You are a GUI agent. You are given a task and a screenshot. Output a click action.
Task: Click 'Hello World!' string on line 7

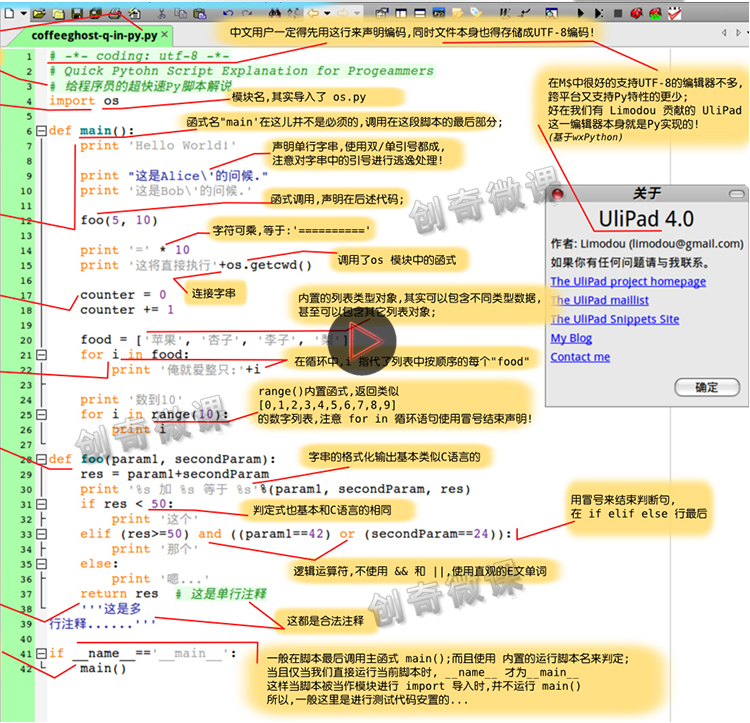click(x=182, y=146)
